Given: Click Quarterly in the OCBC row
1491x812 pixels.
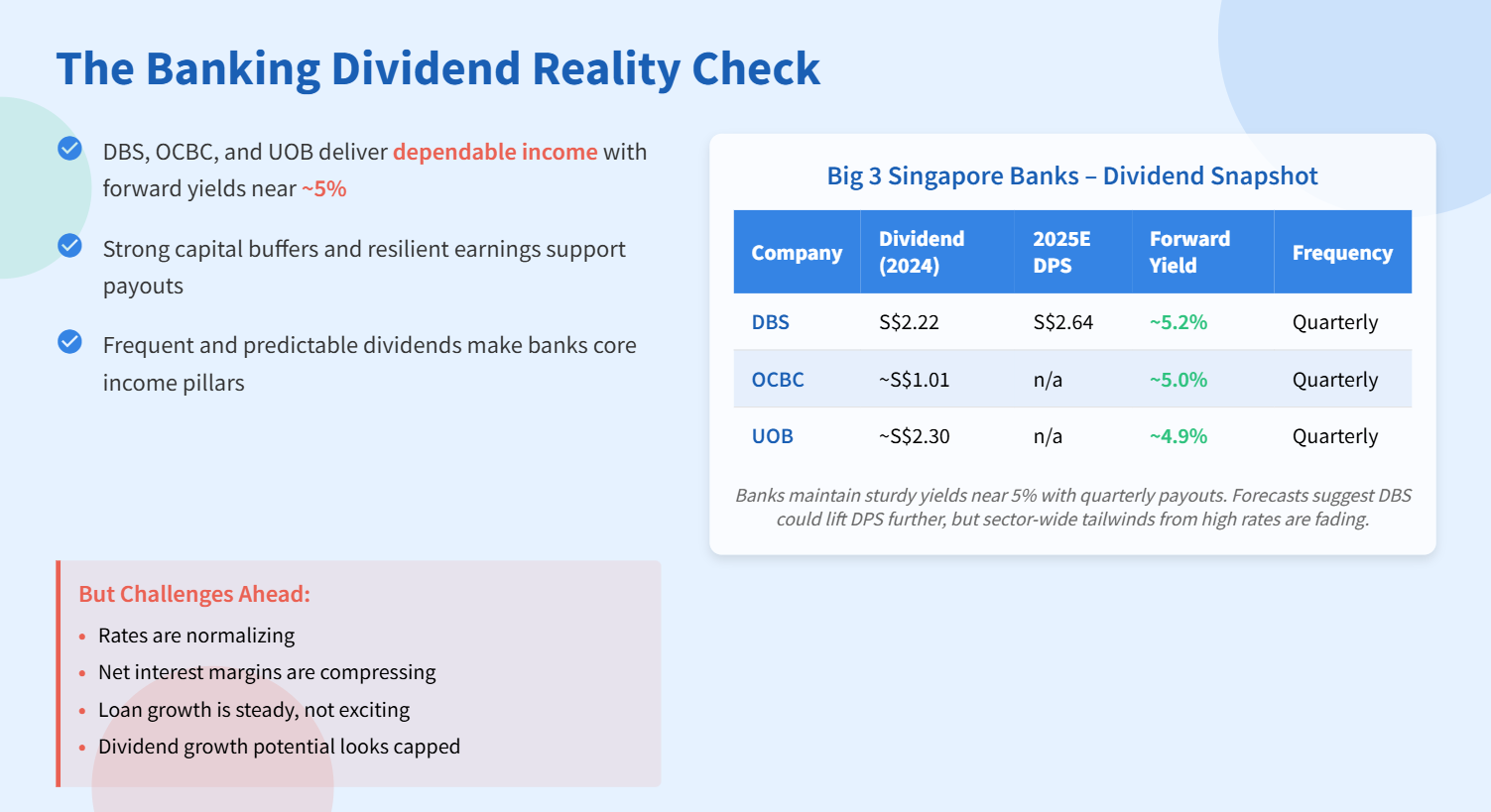Looking at the screenshot, I should coord(1335,380).
